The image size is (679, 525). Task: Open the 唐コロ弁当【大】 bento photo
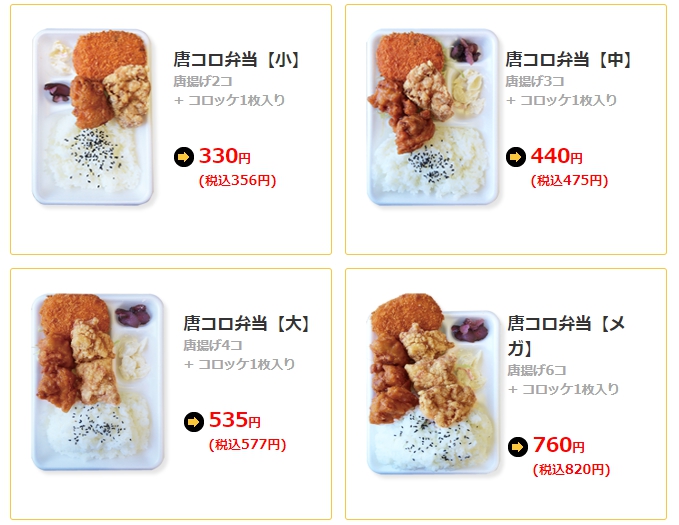pyautogui.click(x=98, y=382)
